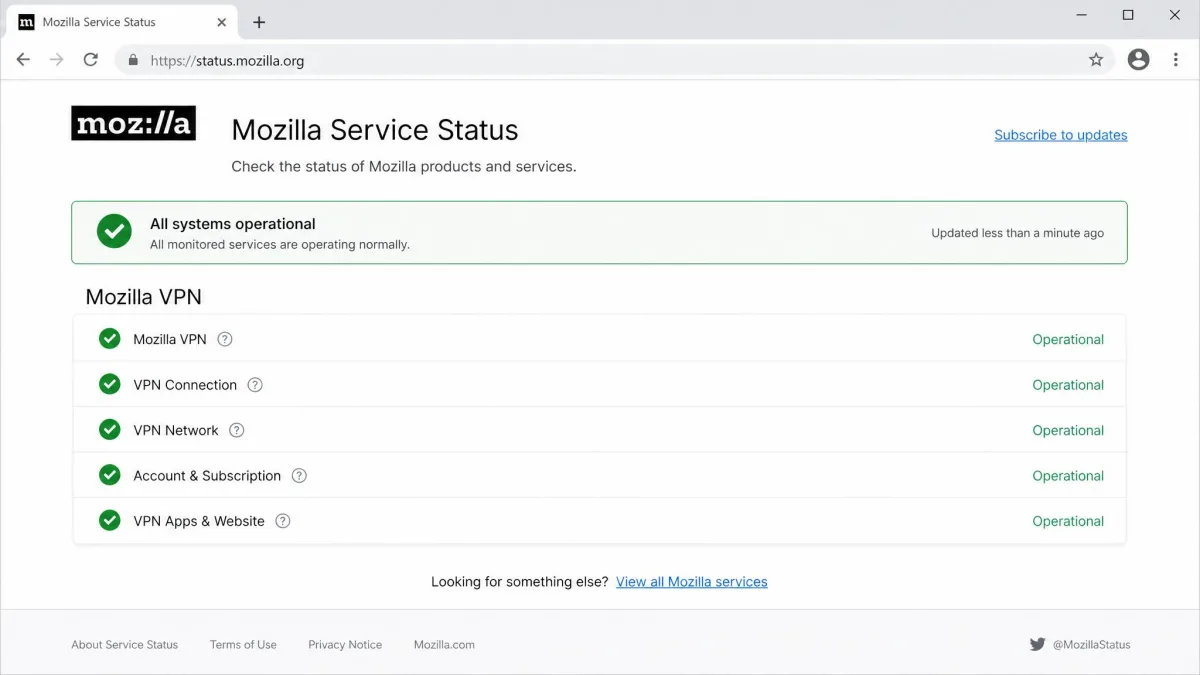Click the VPN Connection row label
This screenshot has height=675, width=1200.
tap(185, 385)
